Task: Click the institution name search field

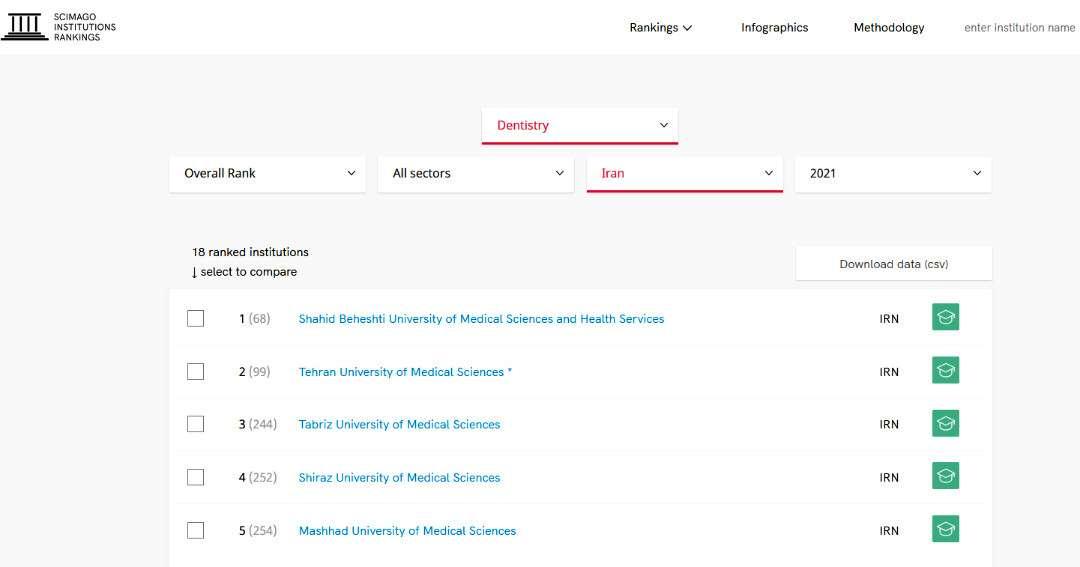Action: click(x=1019, y=28)
